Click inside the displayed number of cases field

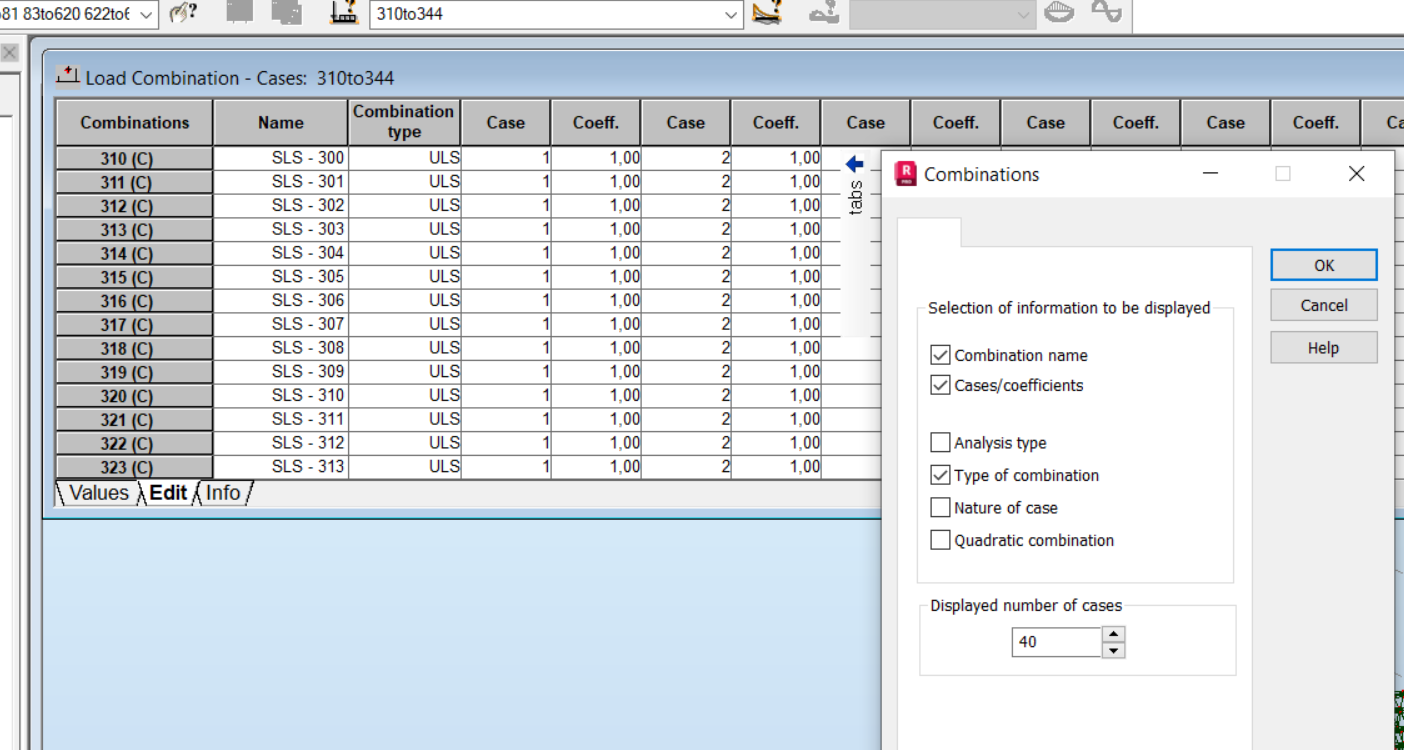1055,642
